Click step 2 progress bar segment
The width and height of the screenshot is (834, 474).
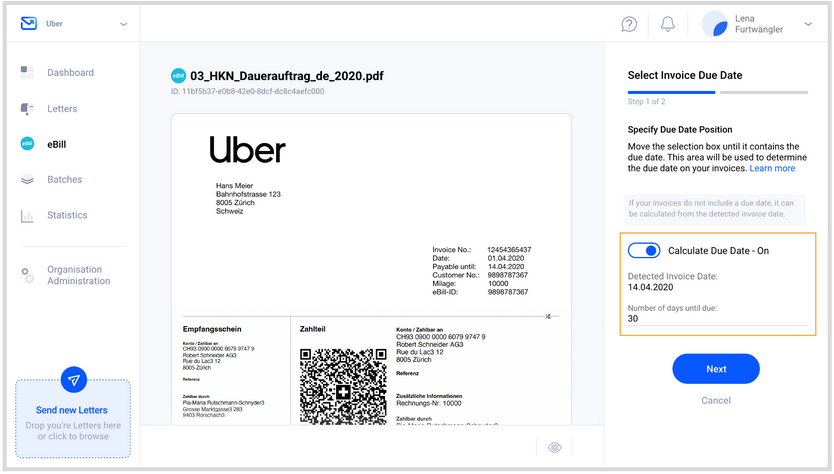[x=764, y=93]
